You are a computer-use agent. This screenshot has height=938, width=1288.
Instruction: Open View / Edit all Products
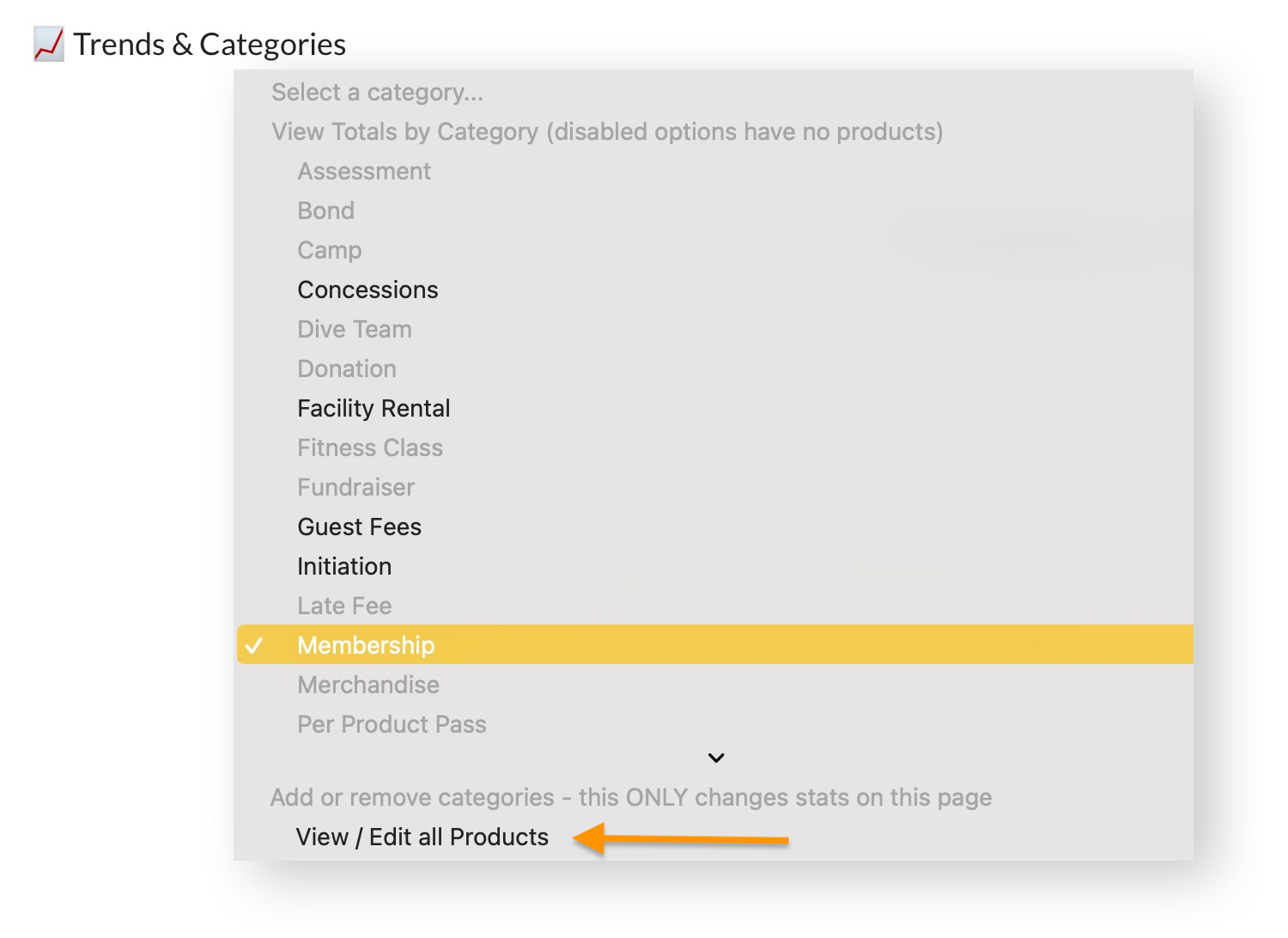coord(422,837)
